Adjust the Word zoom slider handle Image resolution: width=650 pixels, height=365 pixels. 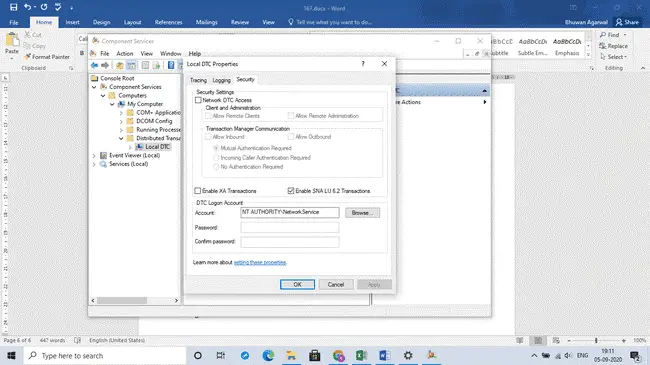(x=596, y=341)
